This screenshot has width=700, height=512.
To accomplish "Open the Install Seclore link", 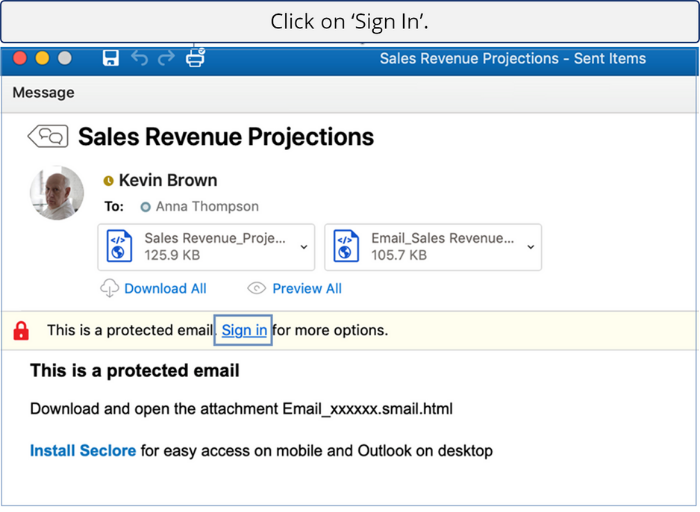I will [x=83, y=451].
